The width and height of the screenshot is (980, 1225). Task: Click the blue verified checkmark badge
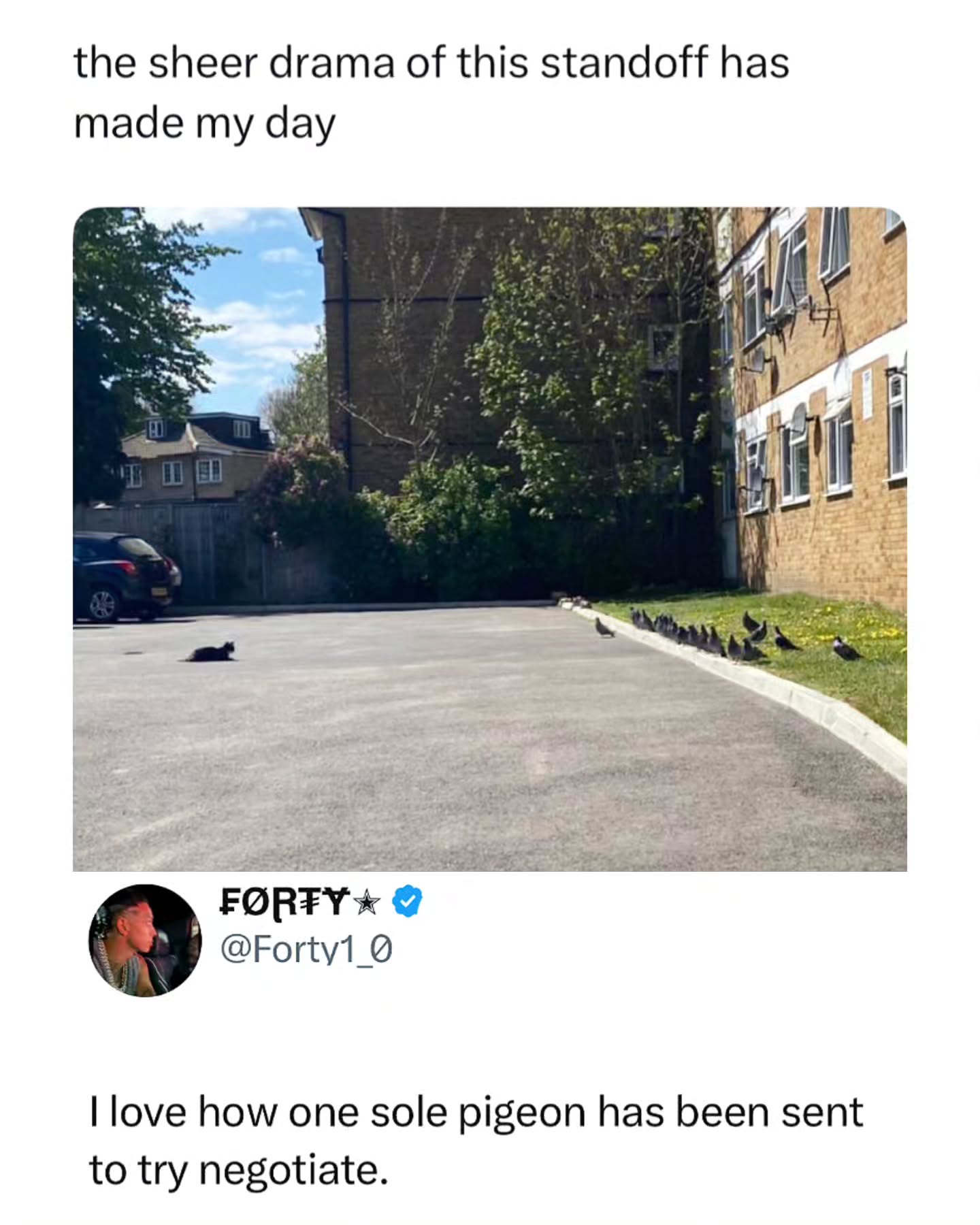[x=407, y=901]
